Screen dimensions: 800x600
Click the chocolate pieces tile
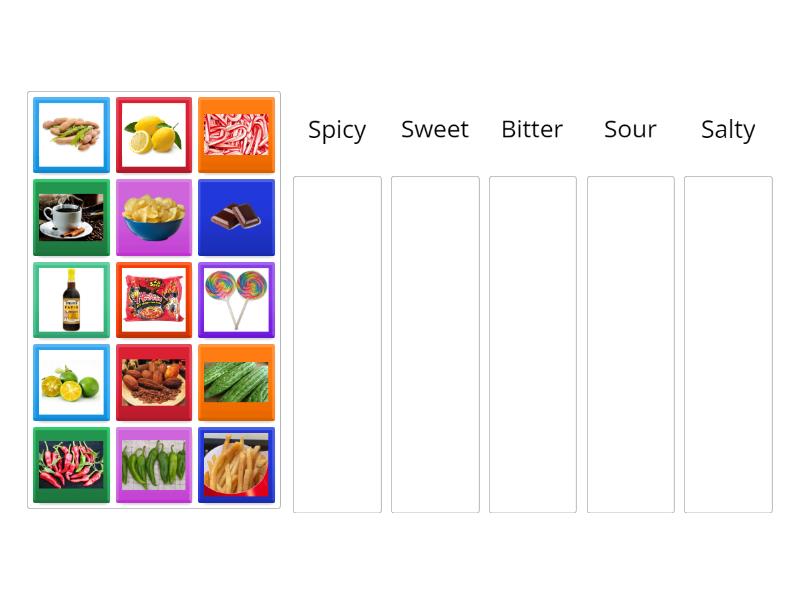pos(236,217)
